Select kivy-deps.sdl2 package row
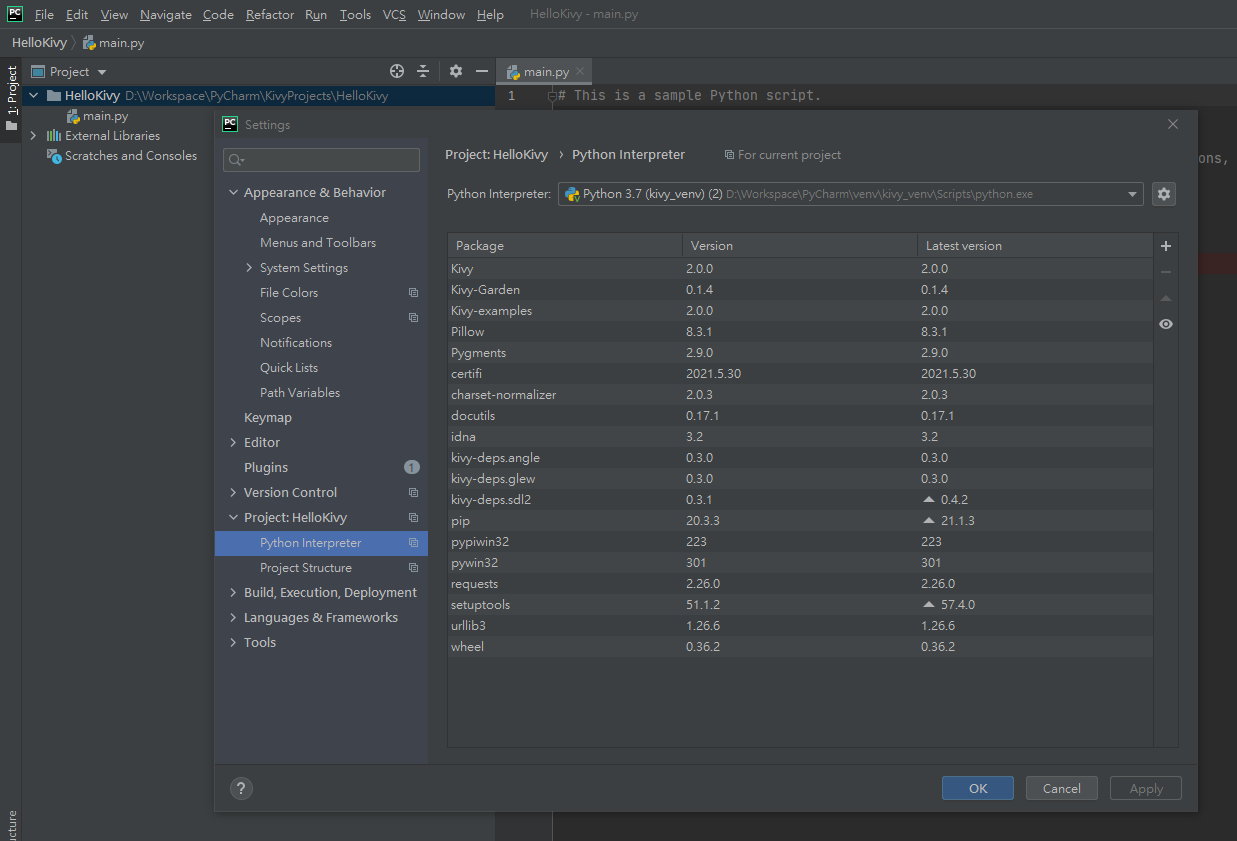1237x841 pixels. coord(800,500)
